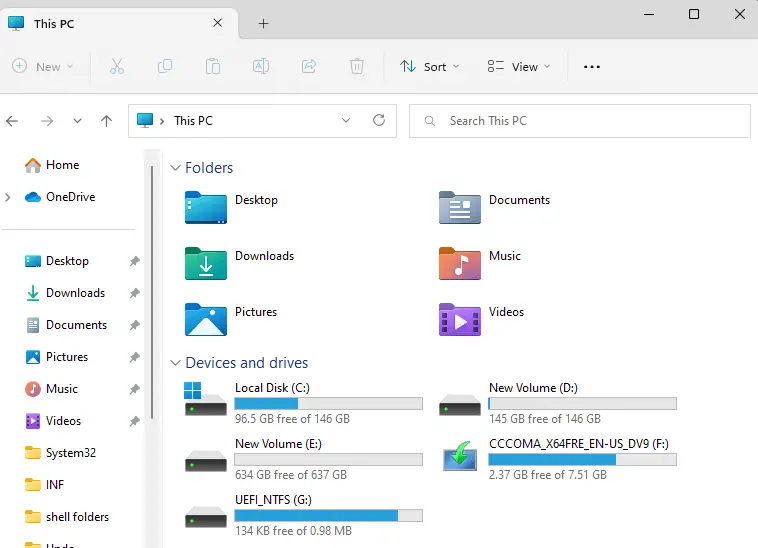Close the This PC tab
The height and width of the screenshot is (548, 758).
(x=218, y=23)
